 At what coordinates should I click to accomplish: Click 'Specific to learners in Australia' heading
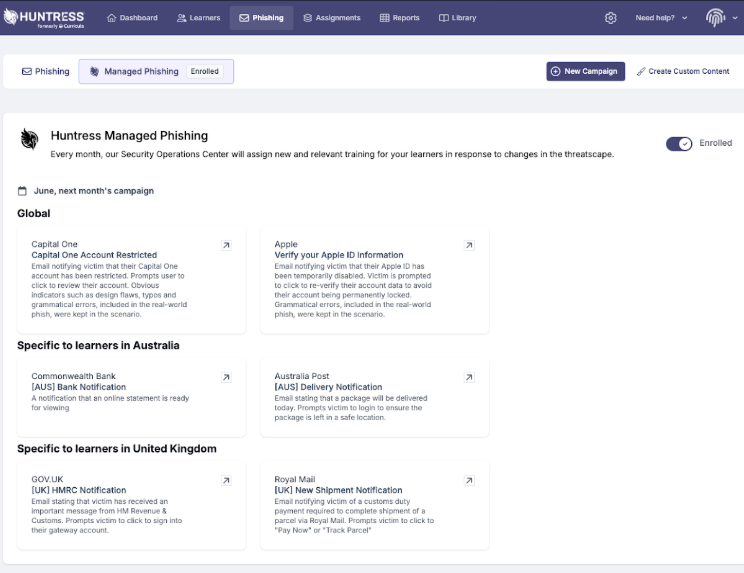[98, 345]
